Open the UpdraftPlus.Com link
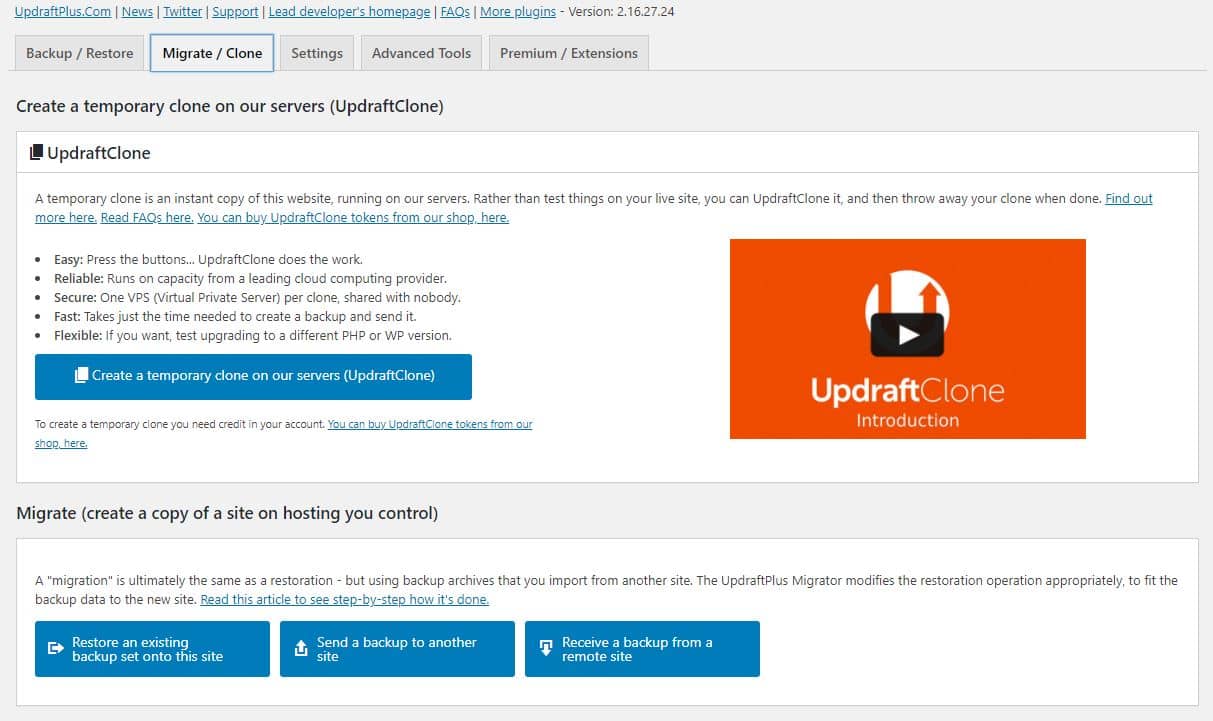The height and width of the screenshot is (721, 1213). [x=63, y=12]
